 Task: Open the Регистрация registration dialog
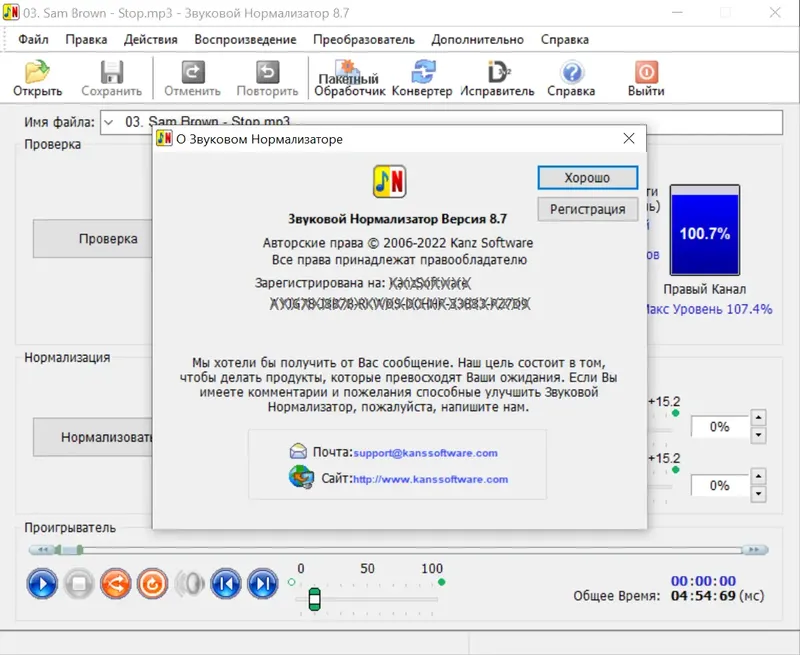(x=586, y=209)
